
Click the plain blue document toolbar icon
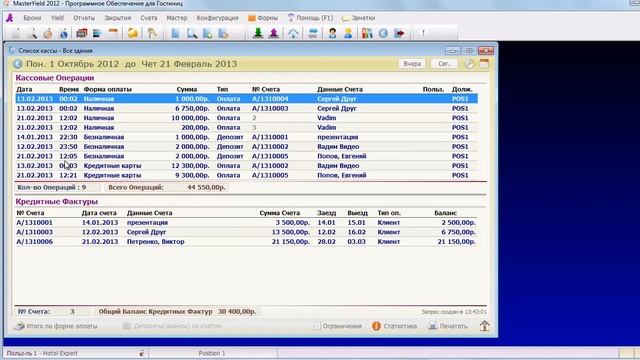pos(176,33)
